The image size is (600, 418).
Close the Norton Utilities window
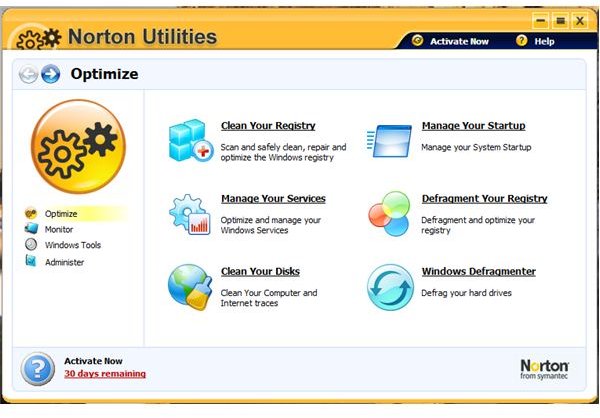pyautogui.click(x=580, y=20)
